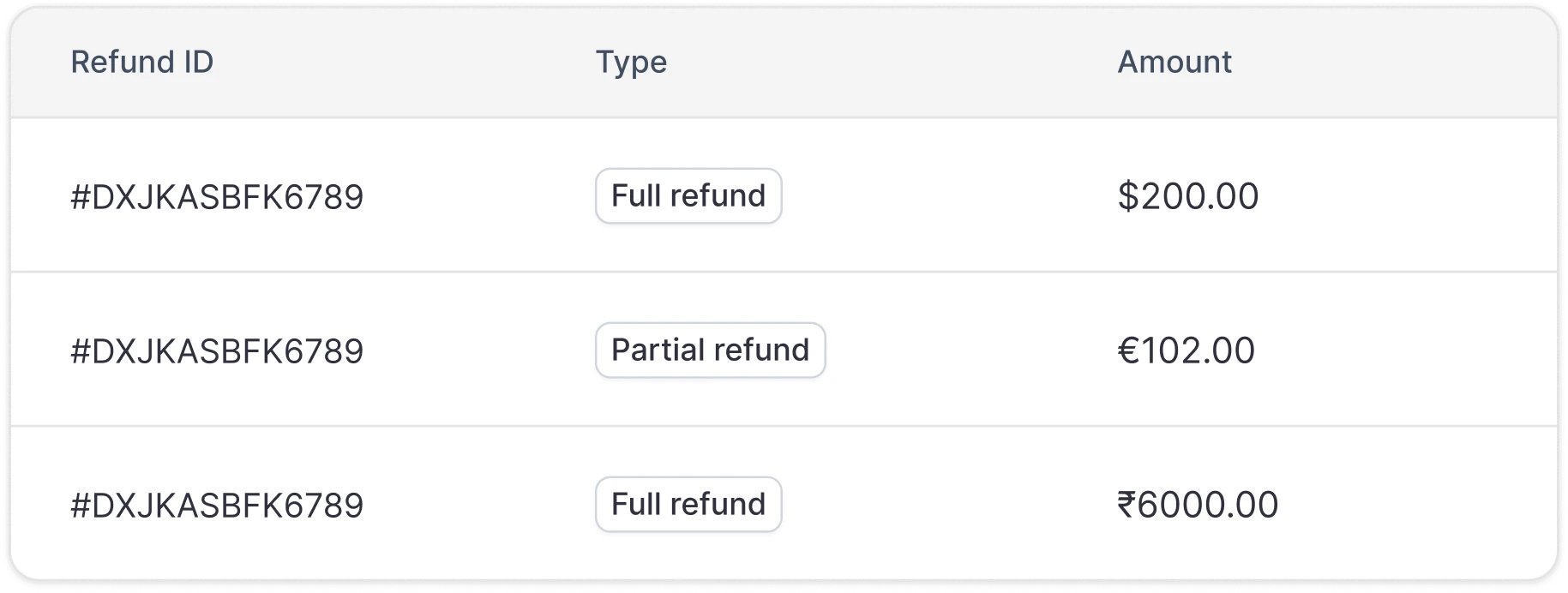Screen dimensions: 1568x593
Task: Click the $200.00 amount
Action: pyautogui.click(x=1188, y=195)
